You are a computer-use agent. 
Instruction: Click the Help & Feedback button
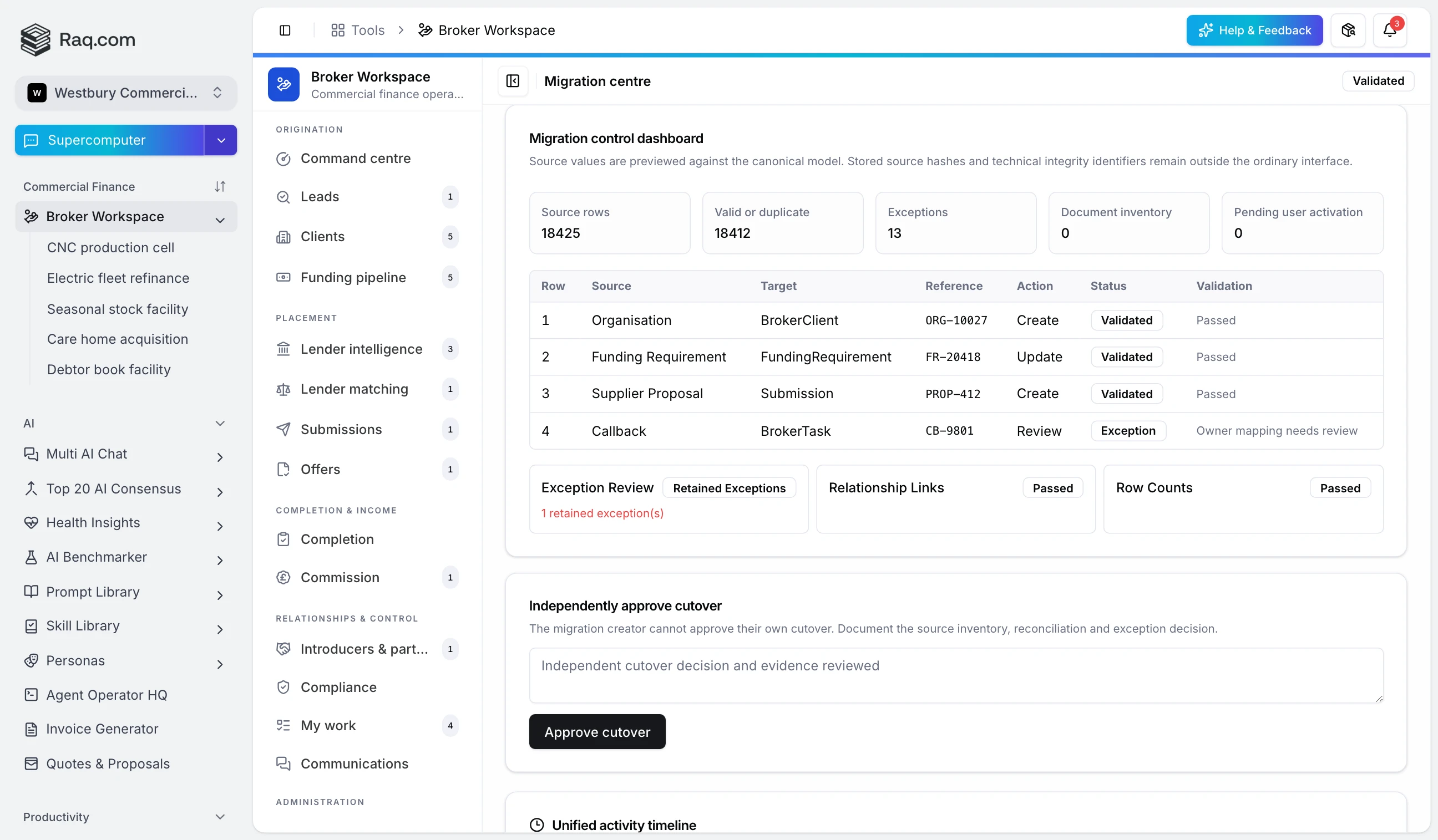(x=1254, y=30)
